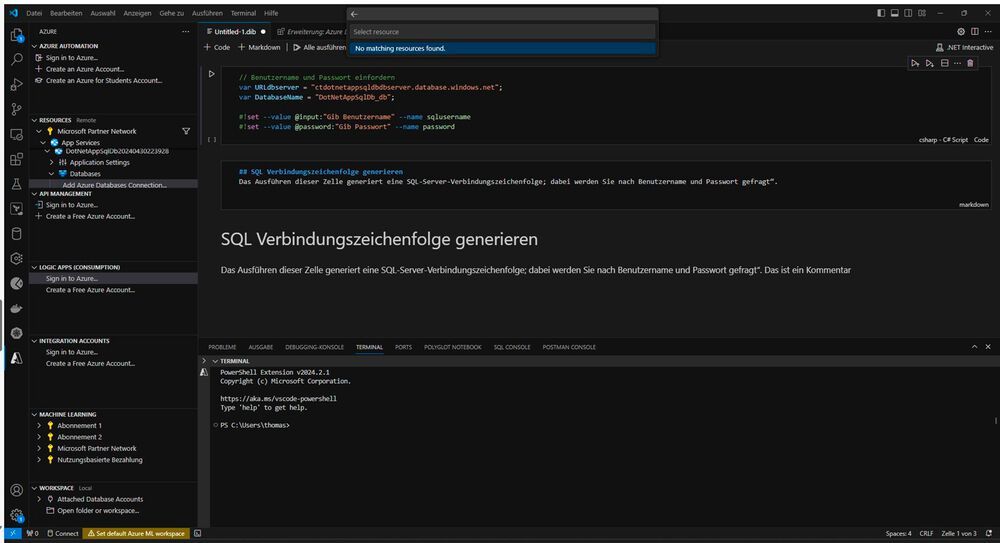Add a new Code cell button
Image resolution: width=1000 pixels, height=543 pixels.
[217, 47]
